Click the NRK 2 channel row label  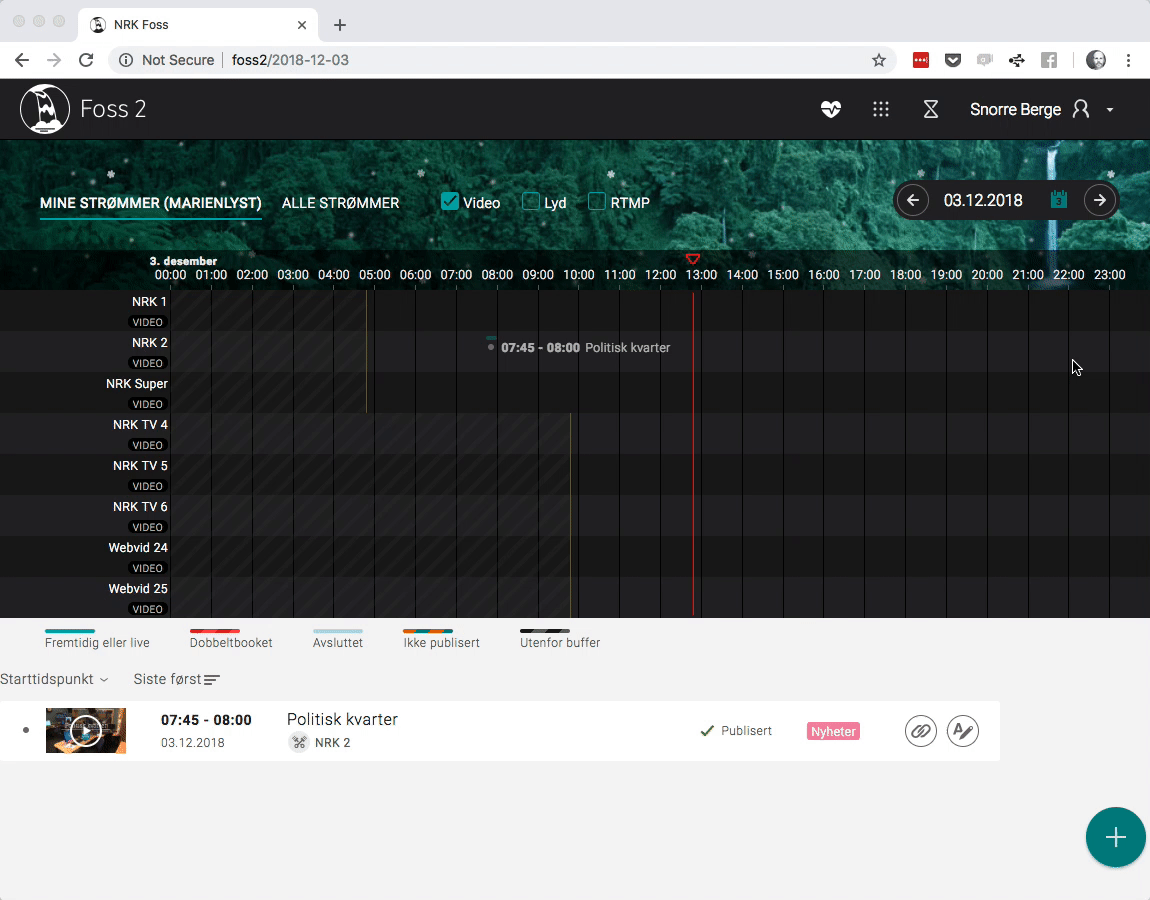point(149,343)
